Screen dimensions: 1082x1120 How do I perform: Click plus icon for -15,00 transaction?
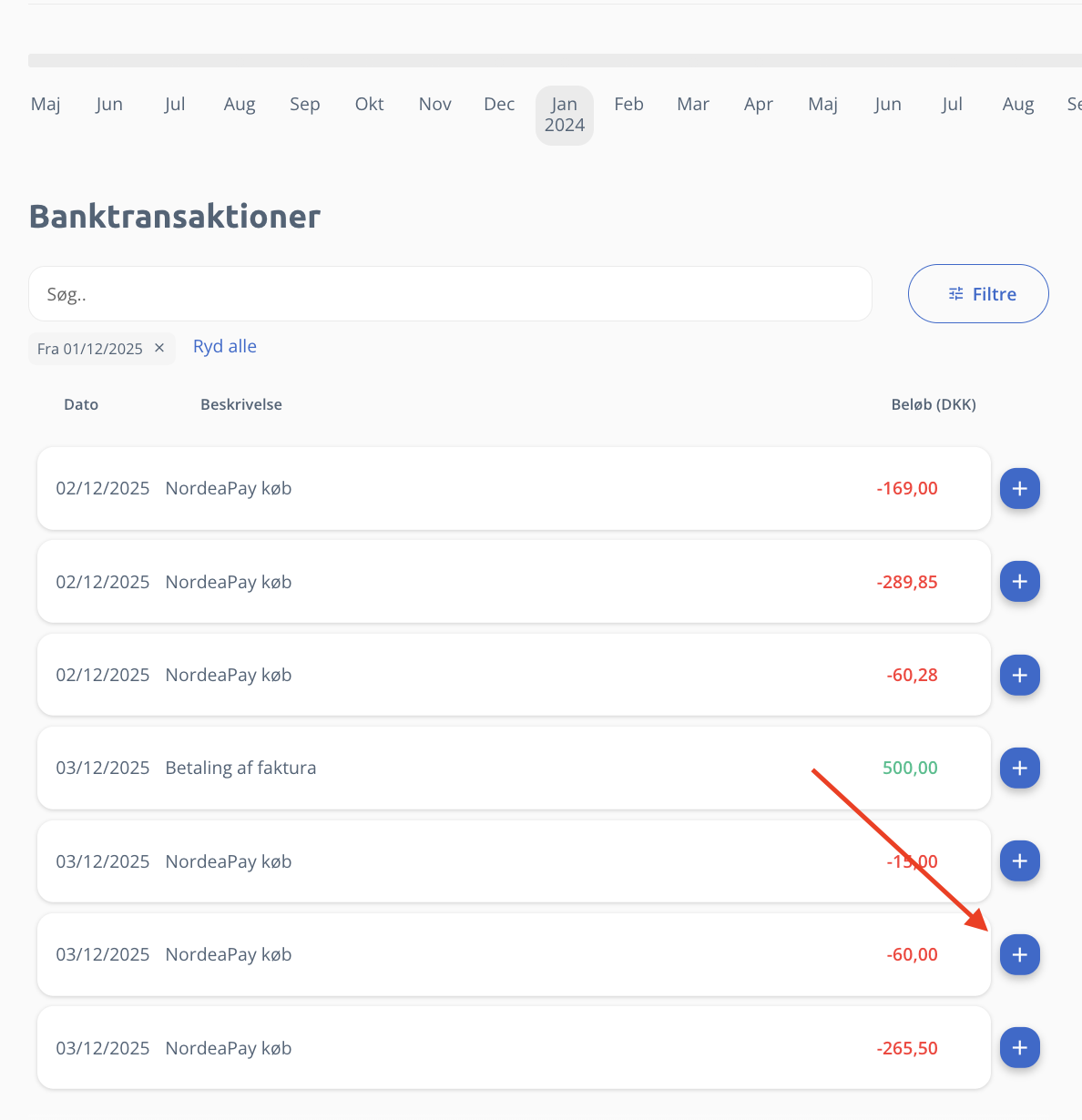1019,861
